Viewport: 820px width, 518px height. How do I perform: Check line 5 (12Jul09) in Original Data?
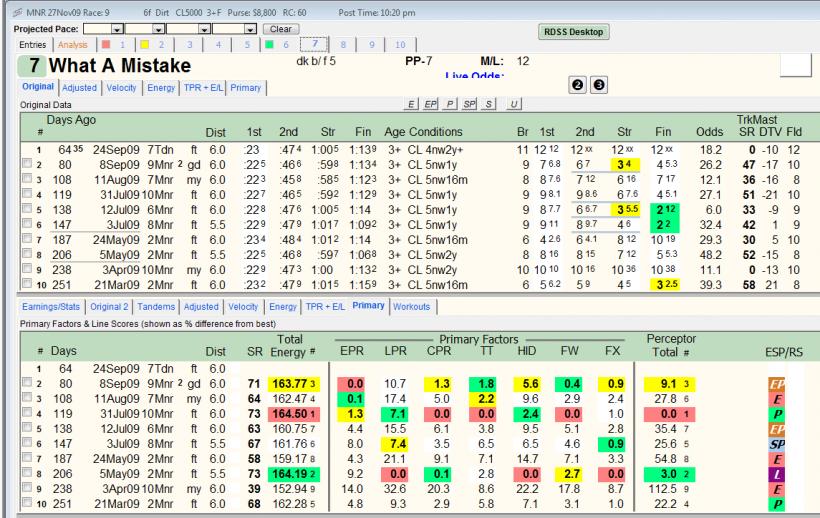tap(27, 209)
